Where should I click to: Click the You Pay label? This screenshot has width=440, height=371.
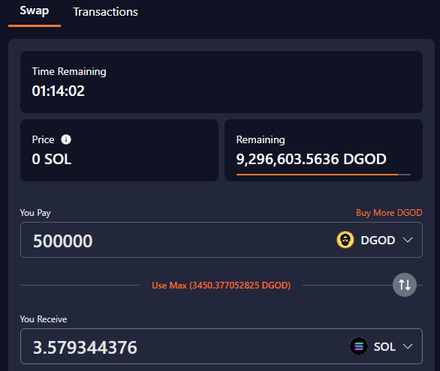pyautogui.click(x=35, y=213)
